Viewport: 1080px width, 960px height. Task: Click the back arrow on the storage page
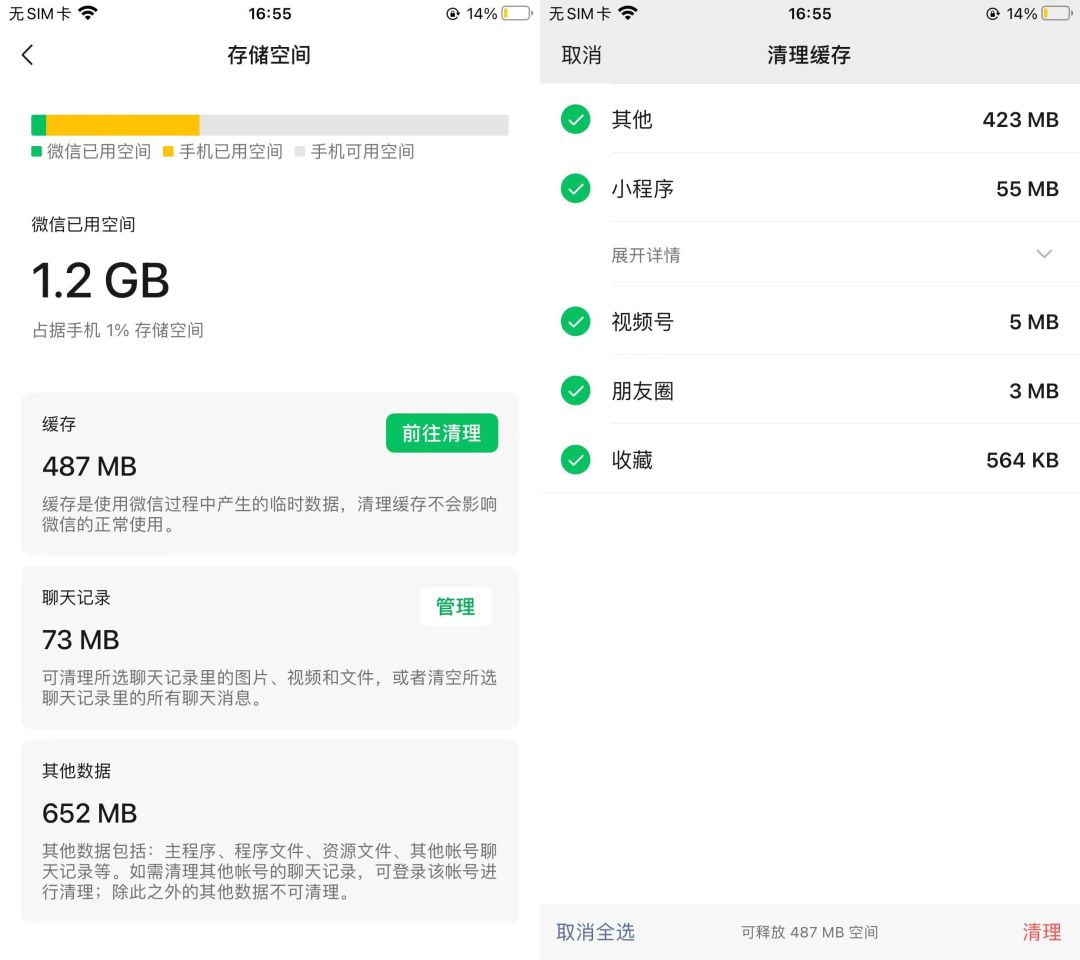(x=27, y=55)
